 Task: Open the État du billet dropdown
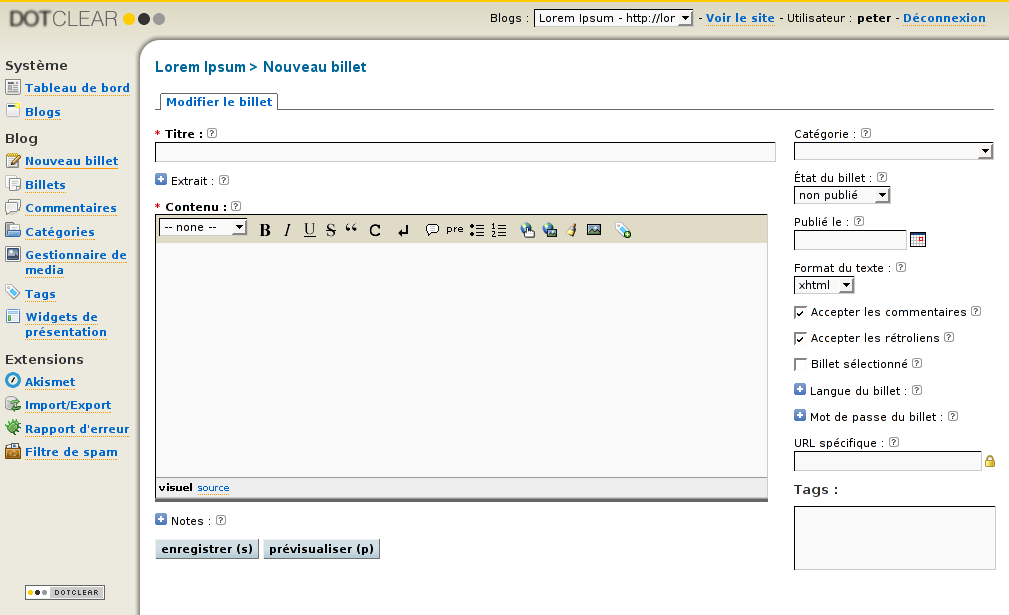(842, 196)
